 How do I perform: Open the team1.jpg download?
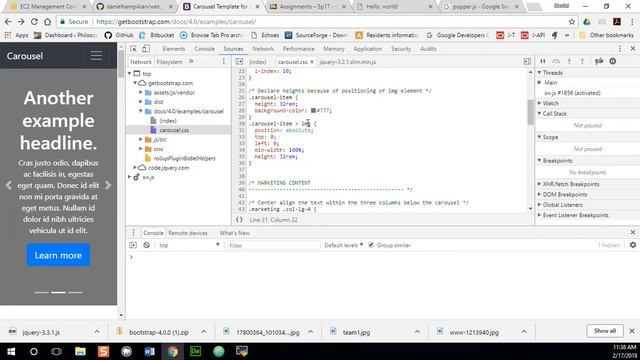pyautogui.click(x=356, y=332)
